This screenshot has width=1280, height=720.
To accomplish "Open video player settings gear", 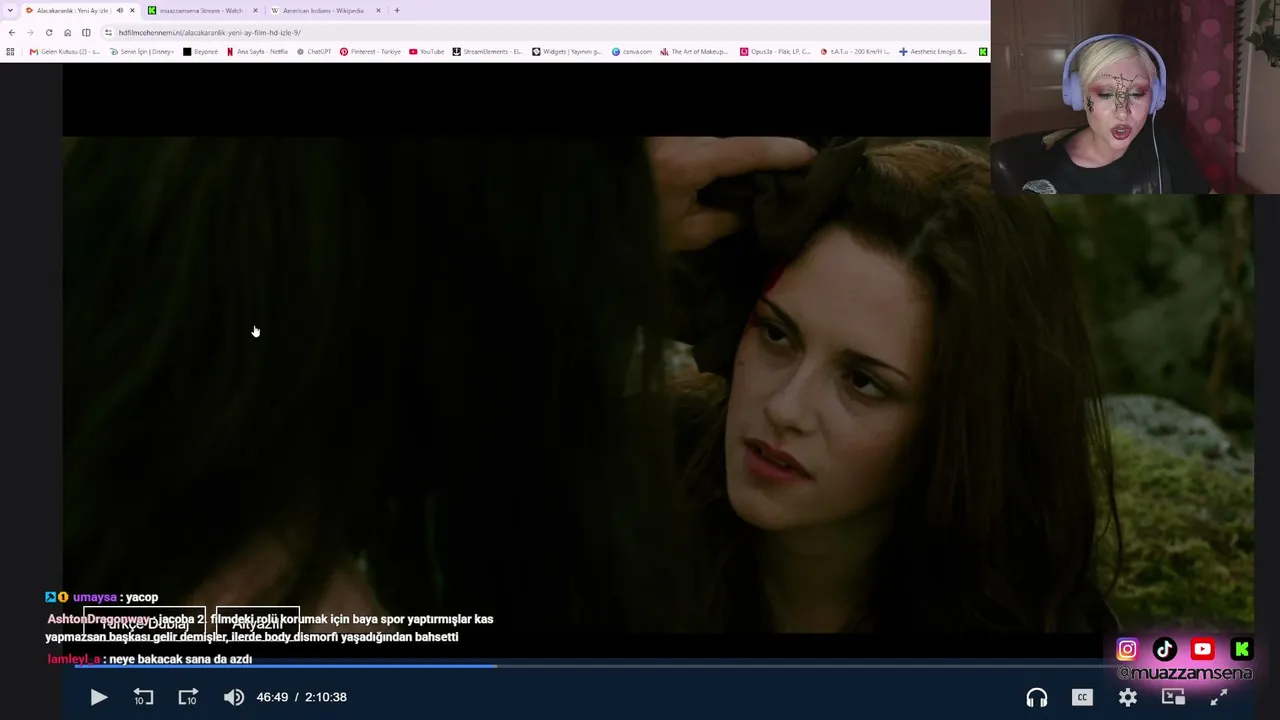I will pyautogui.click(x=1128, y=697).
